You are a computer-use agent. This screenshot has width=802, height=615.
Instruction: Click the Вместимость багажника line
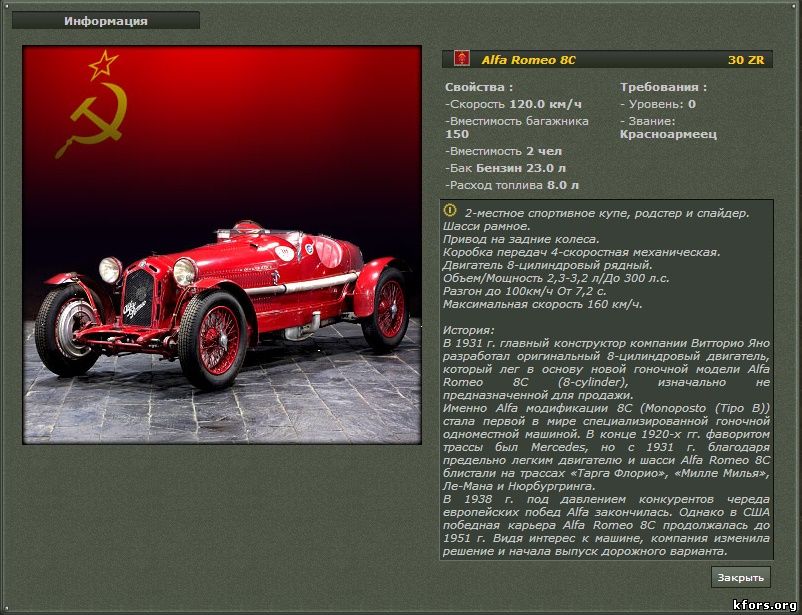click(517, 127)
